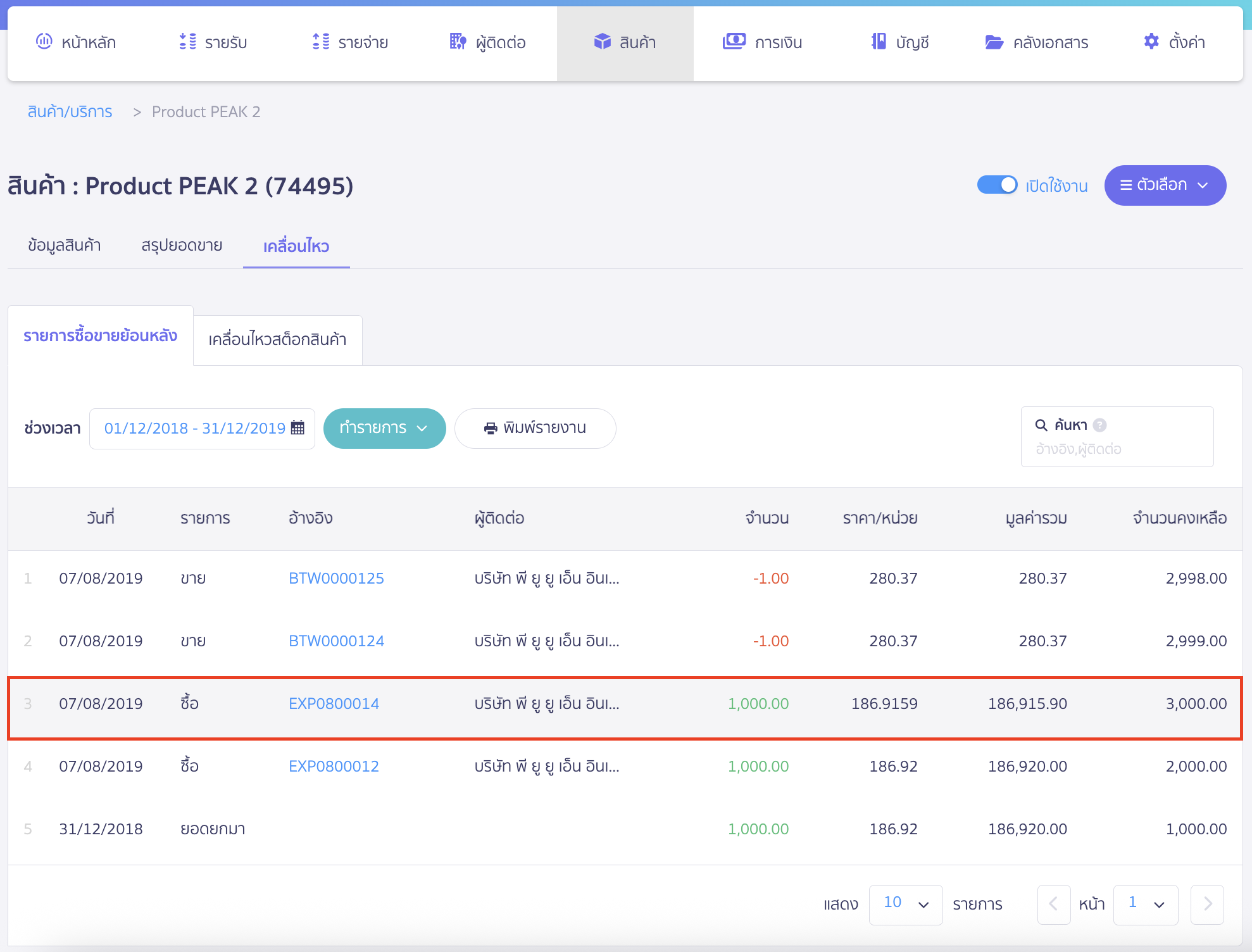The width and height of the screenshot is (1252, 952).
Task: Toggle the เปิดใช้งาน product activation switch
Action: [997, 185]
